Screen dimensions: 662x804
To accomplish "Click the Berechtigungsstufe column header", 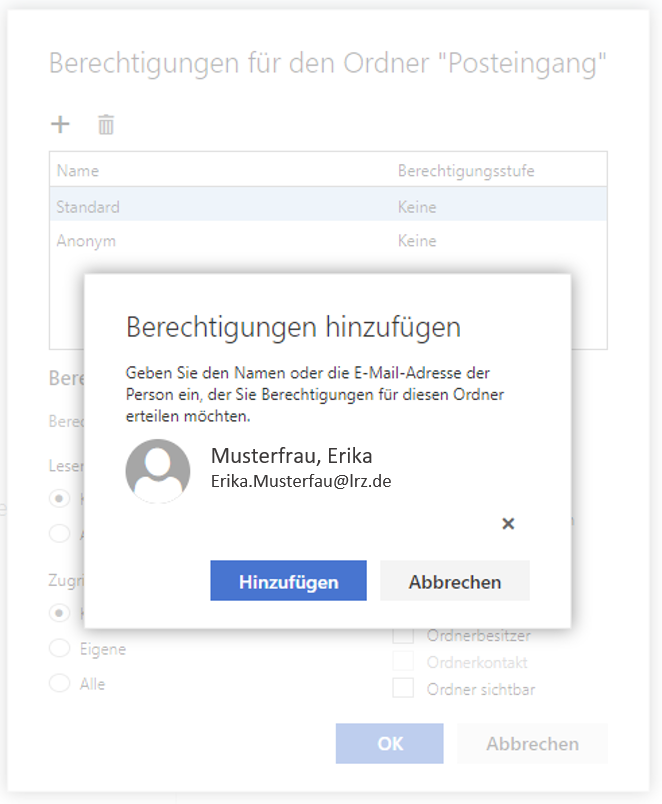I will coord(466,171).
